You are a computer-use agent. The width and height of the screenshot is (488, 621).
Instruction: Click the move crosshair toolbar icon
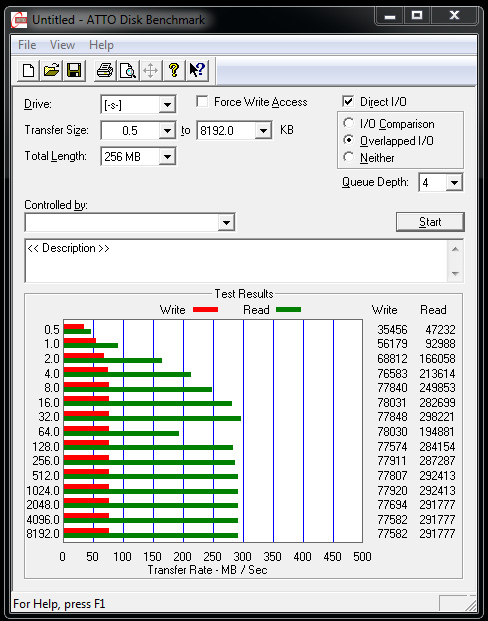pos(151,71)
